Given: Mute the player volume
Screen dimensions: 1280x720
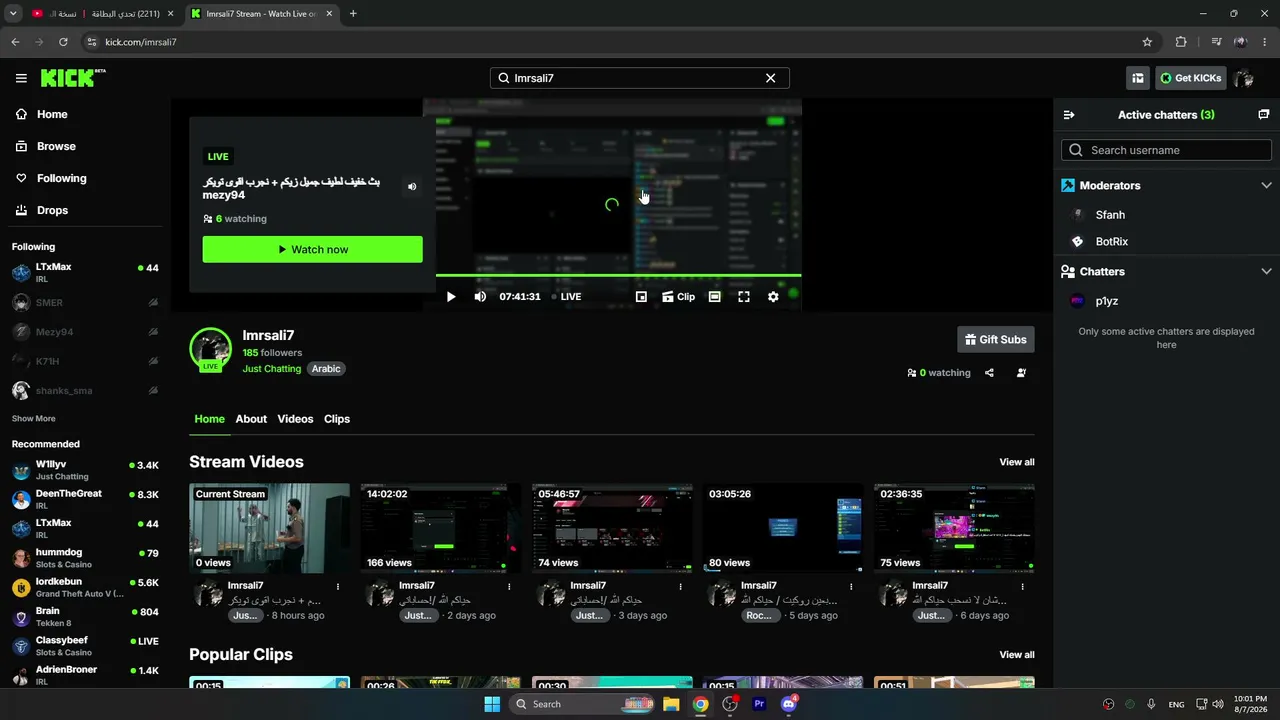Looking at the screenshot, I should coord(480,297).
